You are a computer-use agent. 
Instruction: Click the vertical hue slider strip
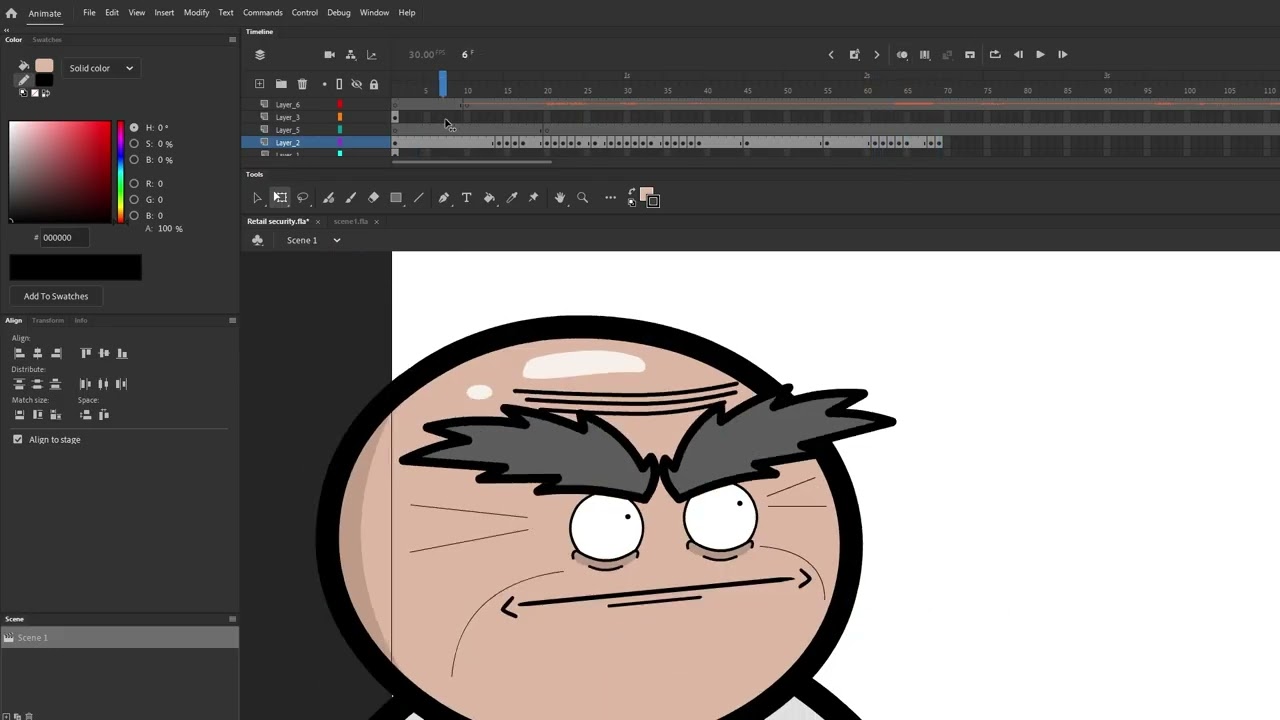click(x=121, y=172)
